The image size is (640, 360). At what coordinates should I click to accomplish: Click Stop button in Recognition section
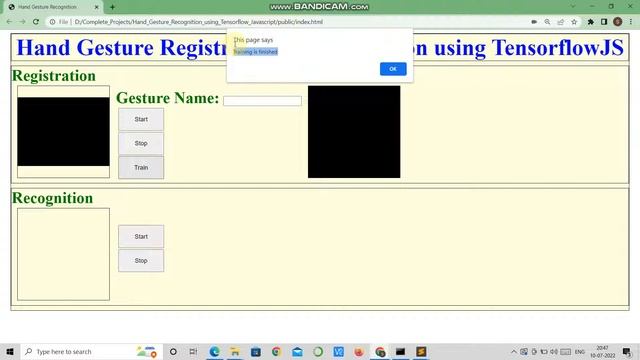[x=141, y=260]
